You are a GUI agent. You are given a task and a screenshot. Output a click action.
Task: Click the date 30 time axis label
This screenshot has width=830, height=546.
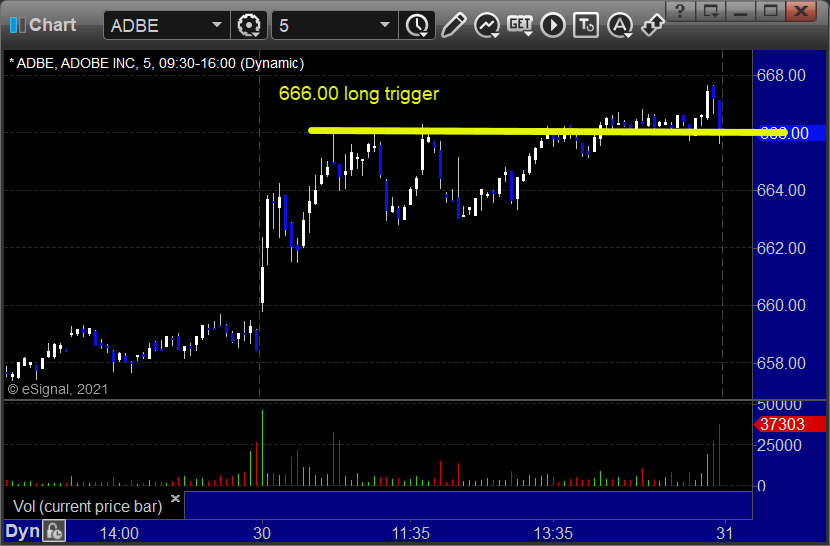pyautogui.click(x=262, y=533)
